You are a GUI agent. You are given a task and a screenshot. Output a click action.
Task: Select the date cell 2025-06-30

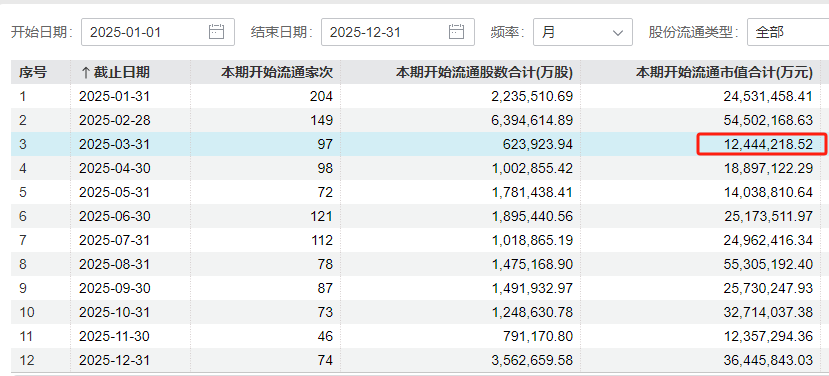click(x=115, y=216)
